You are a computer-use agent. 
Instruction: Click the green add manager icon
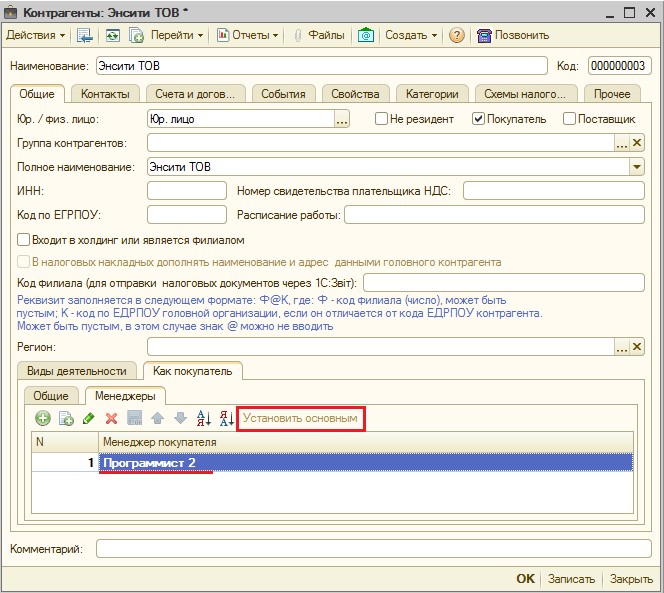point(43,418)
